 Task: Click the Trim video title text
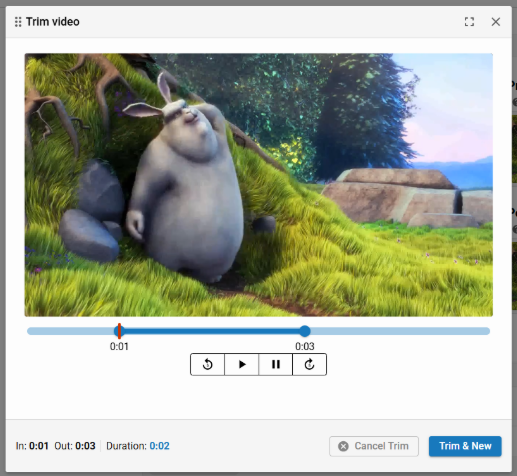pyautogui.click(x=53, y=22)
